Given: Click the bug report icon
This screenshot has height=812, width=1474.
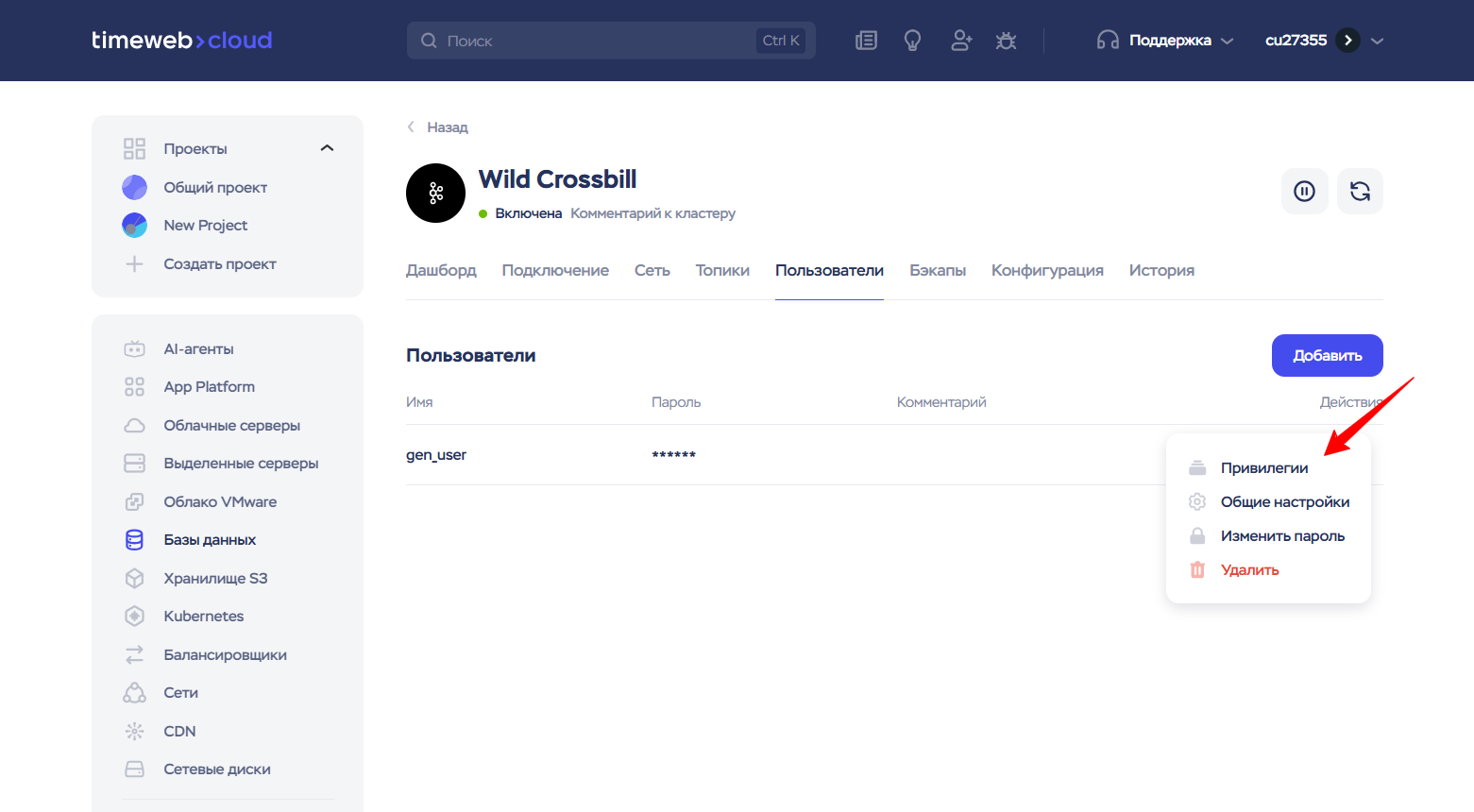Looking at the screenshot, I should [1006, 41].
